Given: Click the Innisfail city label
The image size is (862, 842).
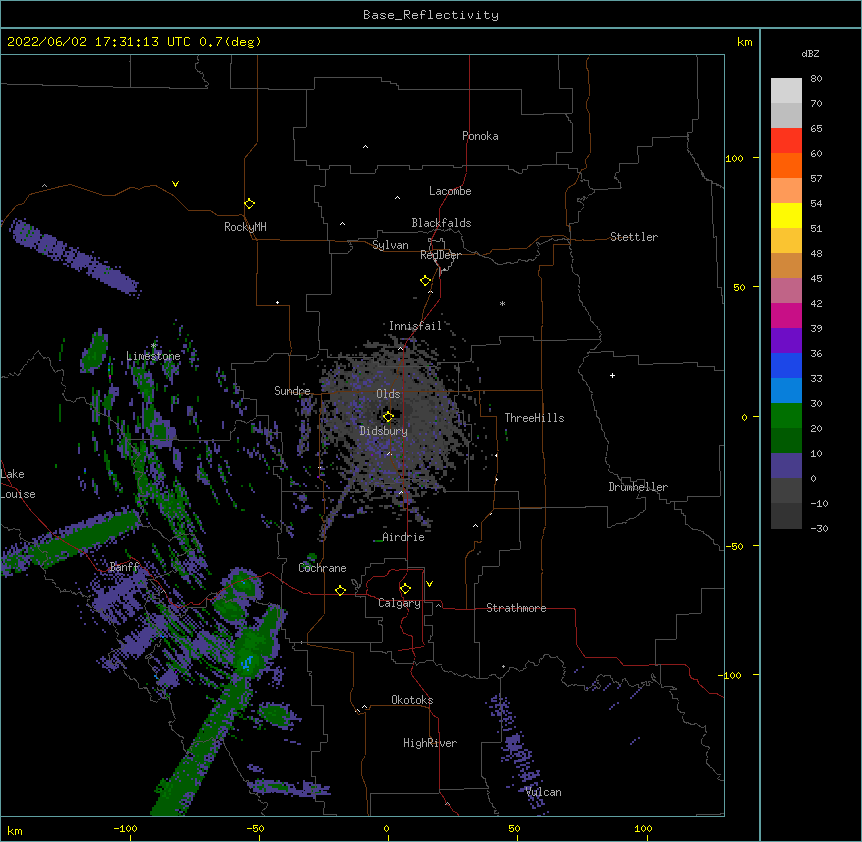Looking at the screenshot, I should coord(415,326).
